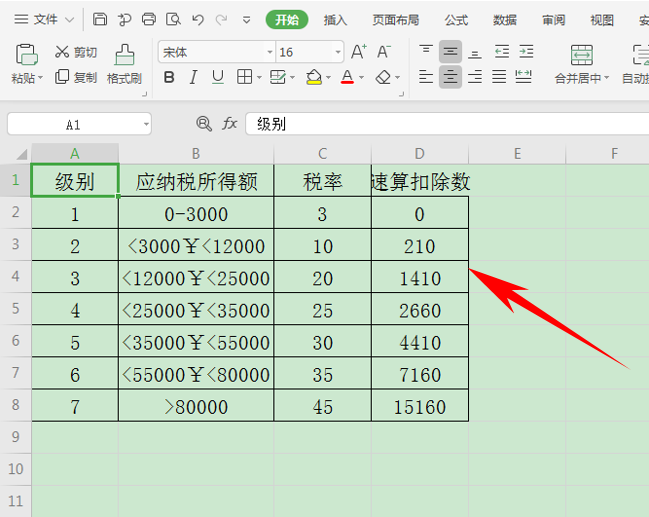This screenshot has height=517, width=649.
Task: Click the select-all corner triangle
Action: (22, 154)
